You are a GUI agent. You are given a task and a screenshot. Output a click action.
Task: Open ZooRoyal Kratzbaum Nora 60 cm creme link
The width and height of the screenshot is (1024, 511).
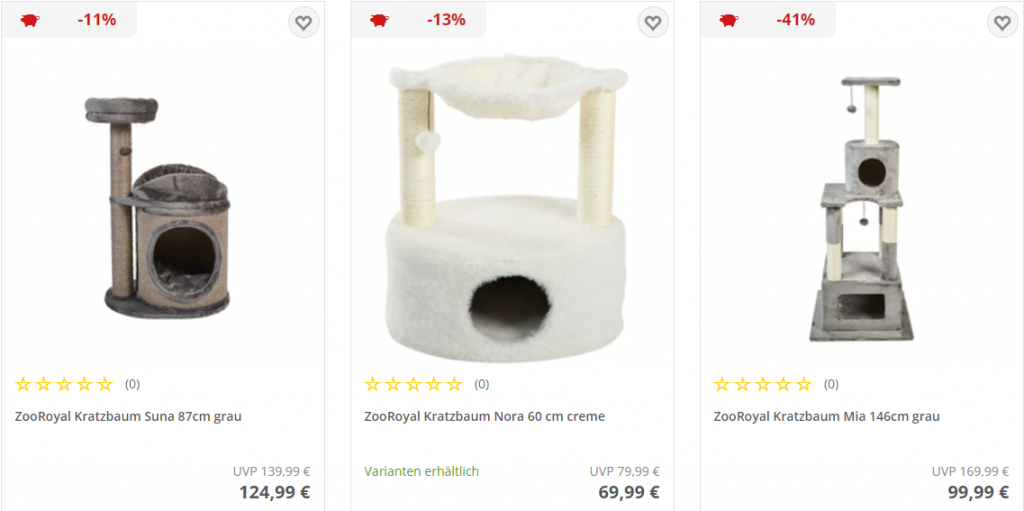pos(485,416)
